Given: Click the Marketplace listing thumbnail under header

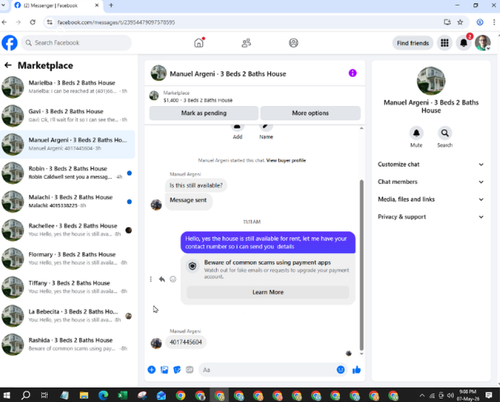Looking at the screenshot, I should tap(154, 96).
